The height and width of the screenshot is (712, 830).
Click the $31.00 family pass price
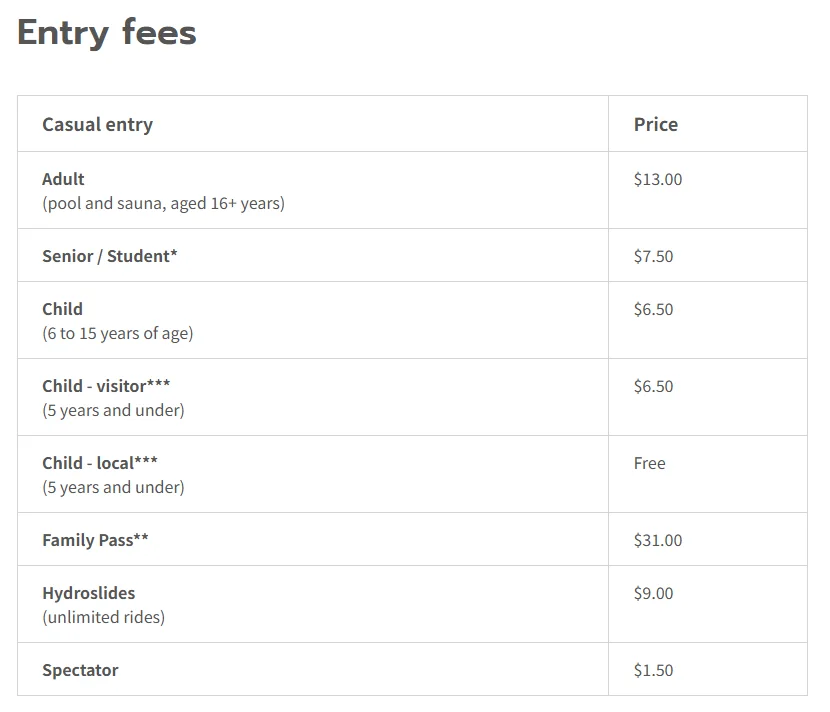coord(658,540)
